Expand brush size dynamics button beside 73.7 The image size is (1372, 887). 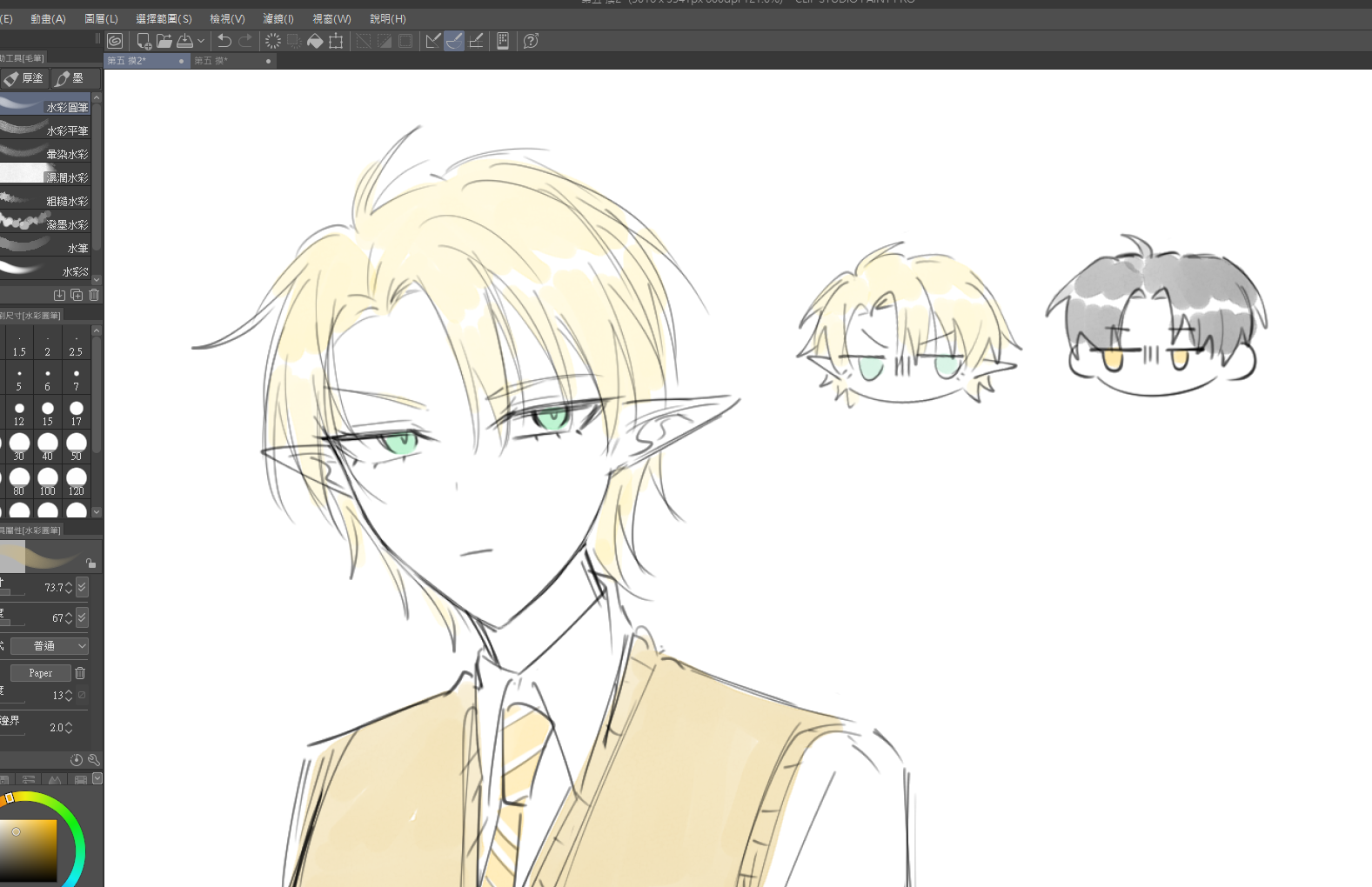tap(82, 588)
